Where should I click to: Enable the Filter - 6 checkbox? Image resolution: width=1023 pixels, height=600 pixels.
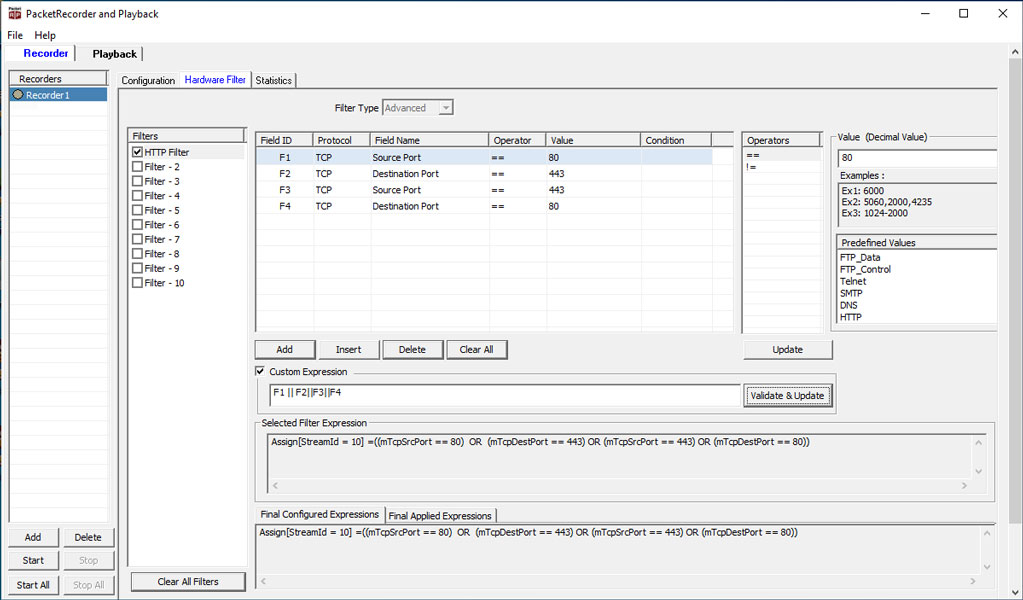click(137, 224)
